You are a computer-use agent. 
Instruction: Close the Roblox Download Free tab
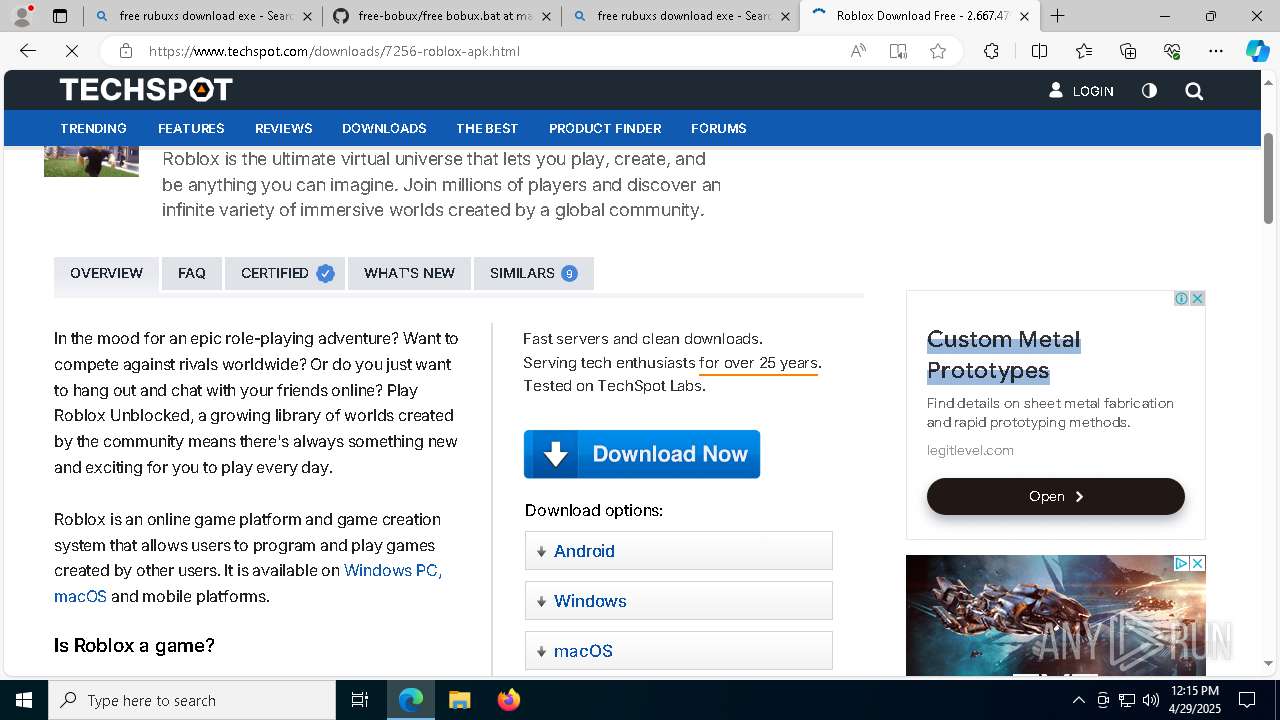pos(1024,16)
